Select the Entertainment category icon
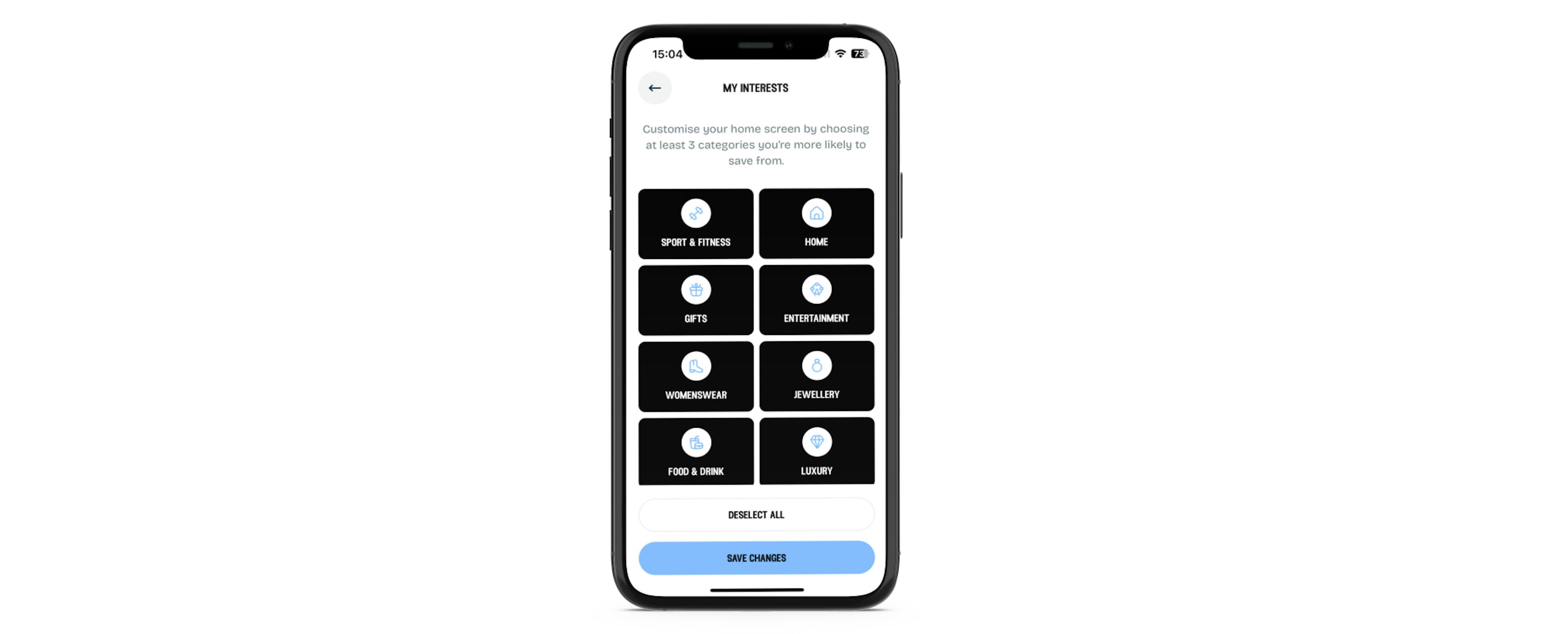This screenshot has height=634, width=1568. tap(816, 289)
